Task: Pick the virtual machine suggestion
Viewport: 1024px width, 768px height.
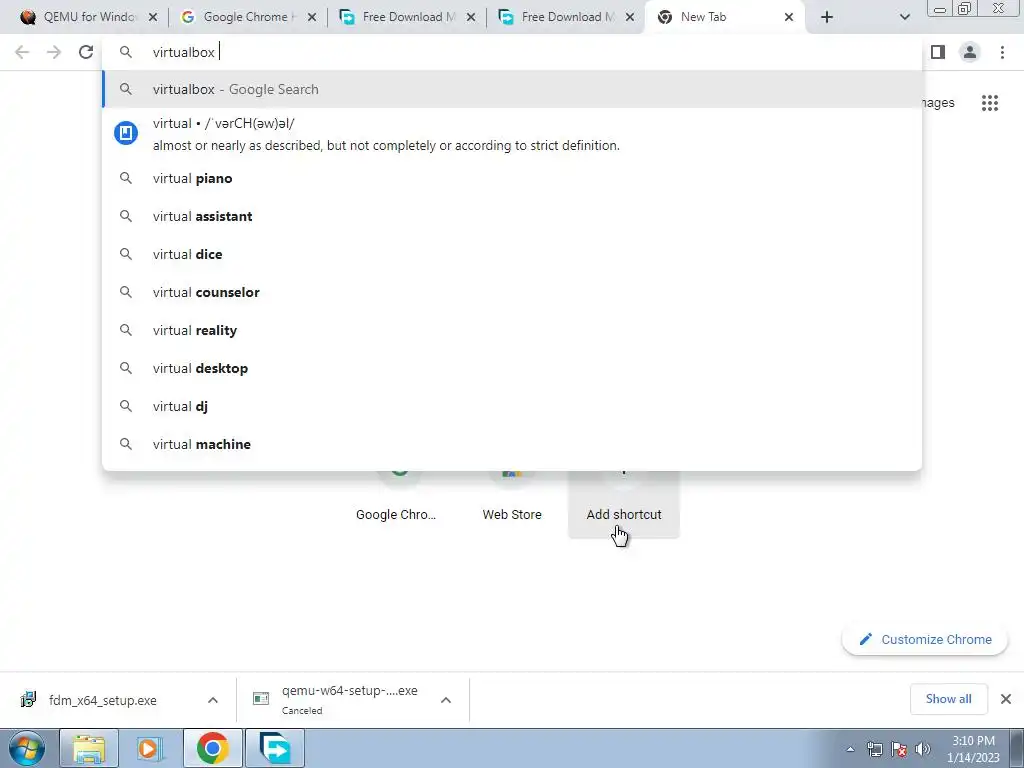Action: [x=512, y=444]
